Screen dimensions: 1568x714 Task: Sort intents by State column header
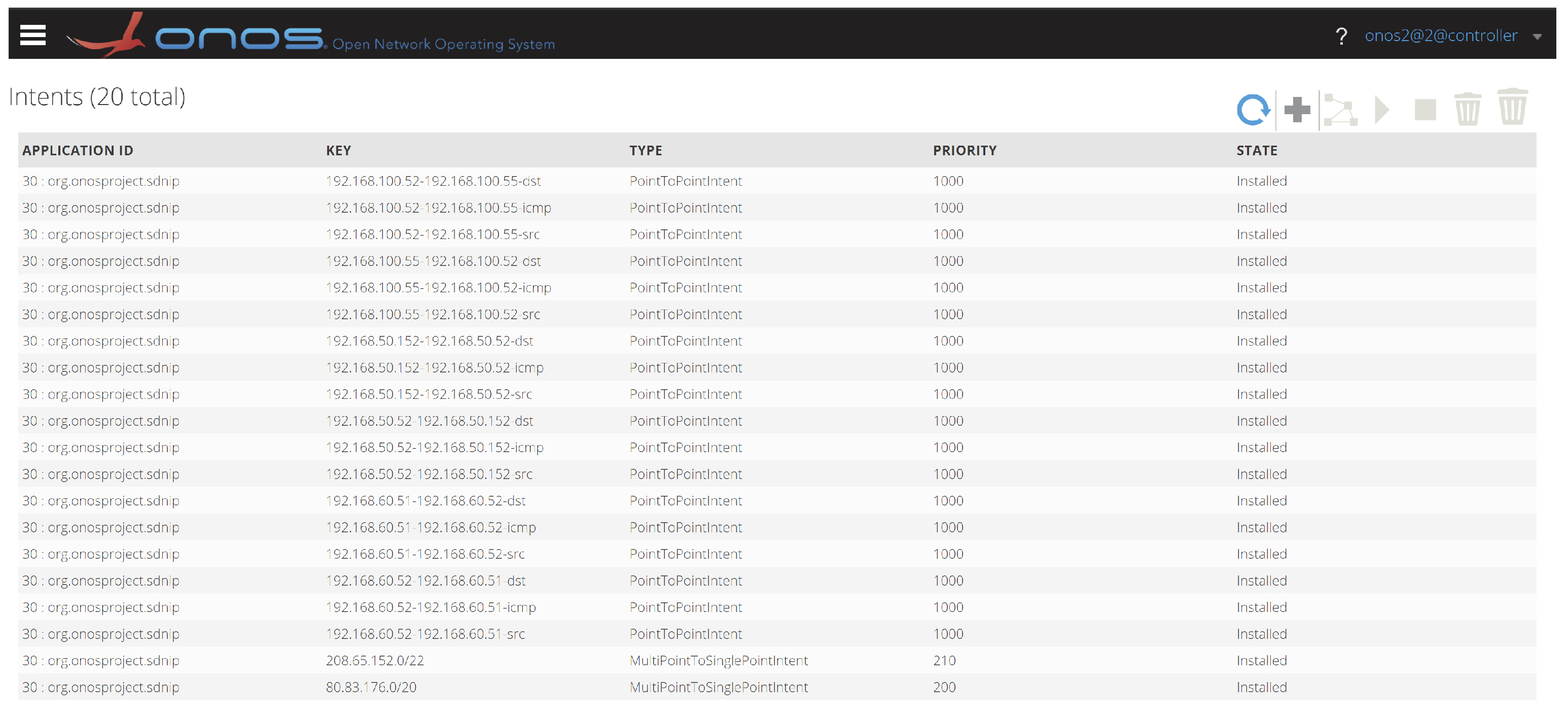tap(1256, 151)
